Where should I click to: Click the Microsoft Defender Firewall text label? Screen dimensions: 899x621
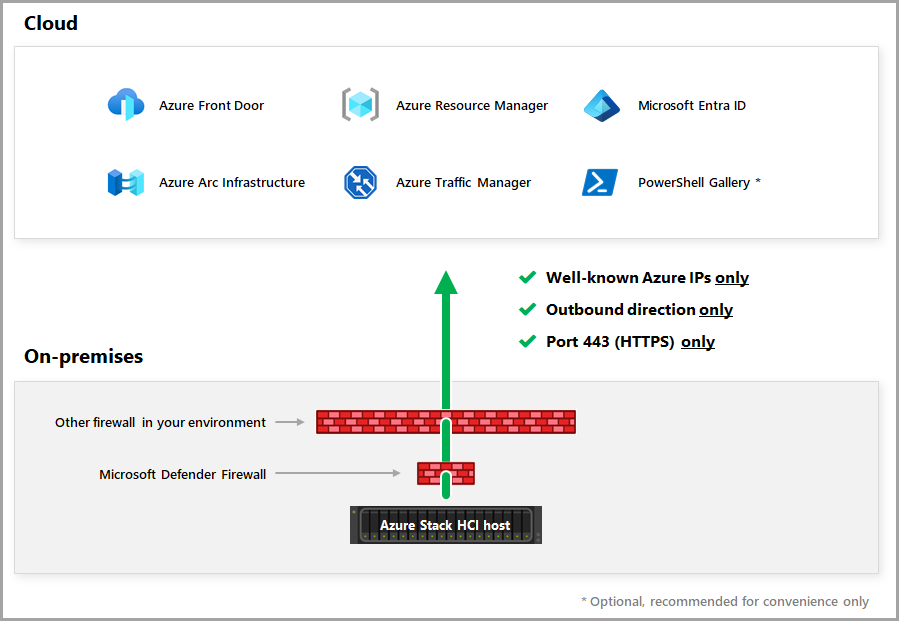tap(182, 474)
